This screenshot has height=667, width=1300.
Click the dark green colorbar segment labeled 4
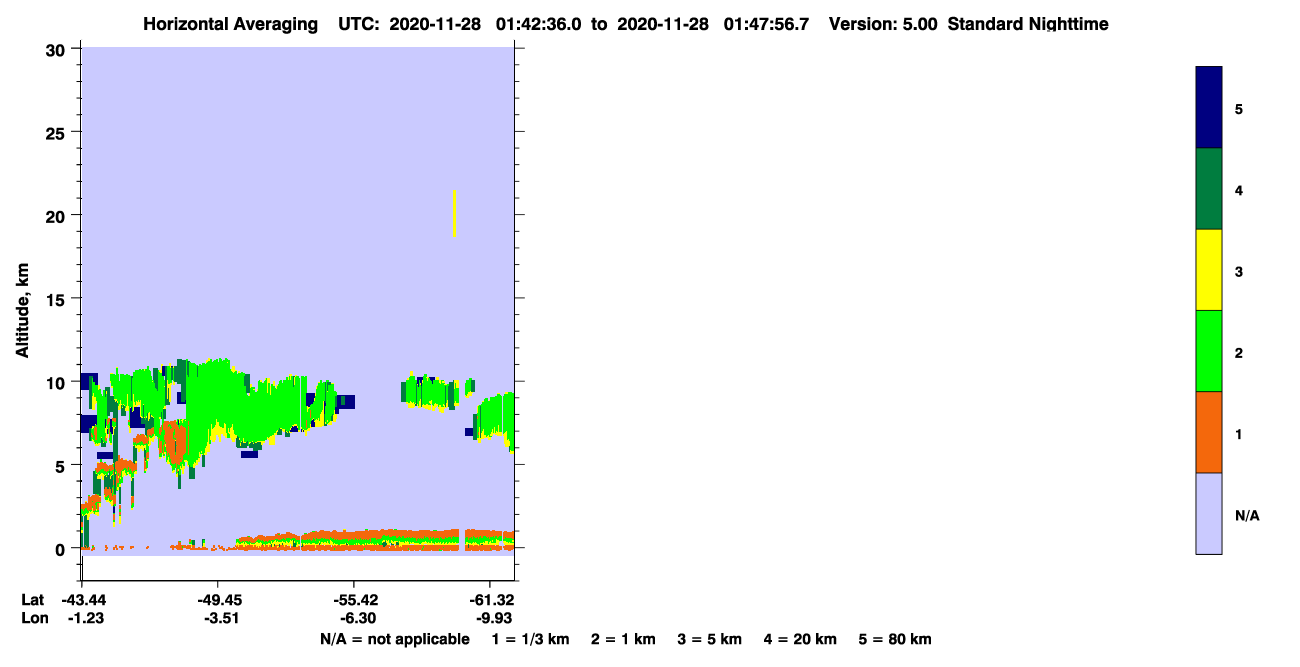click(x=1209, y=189)
